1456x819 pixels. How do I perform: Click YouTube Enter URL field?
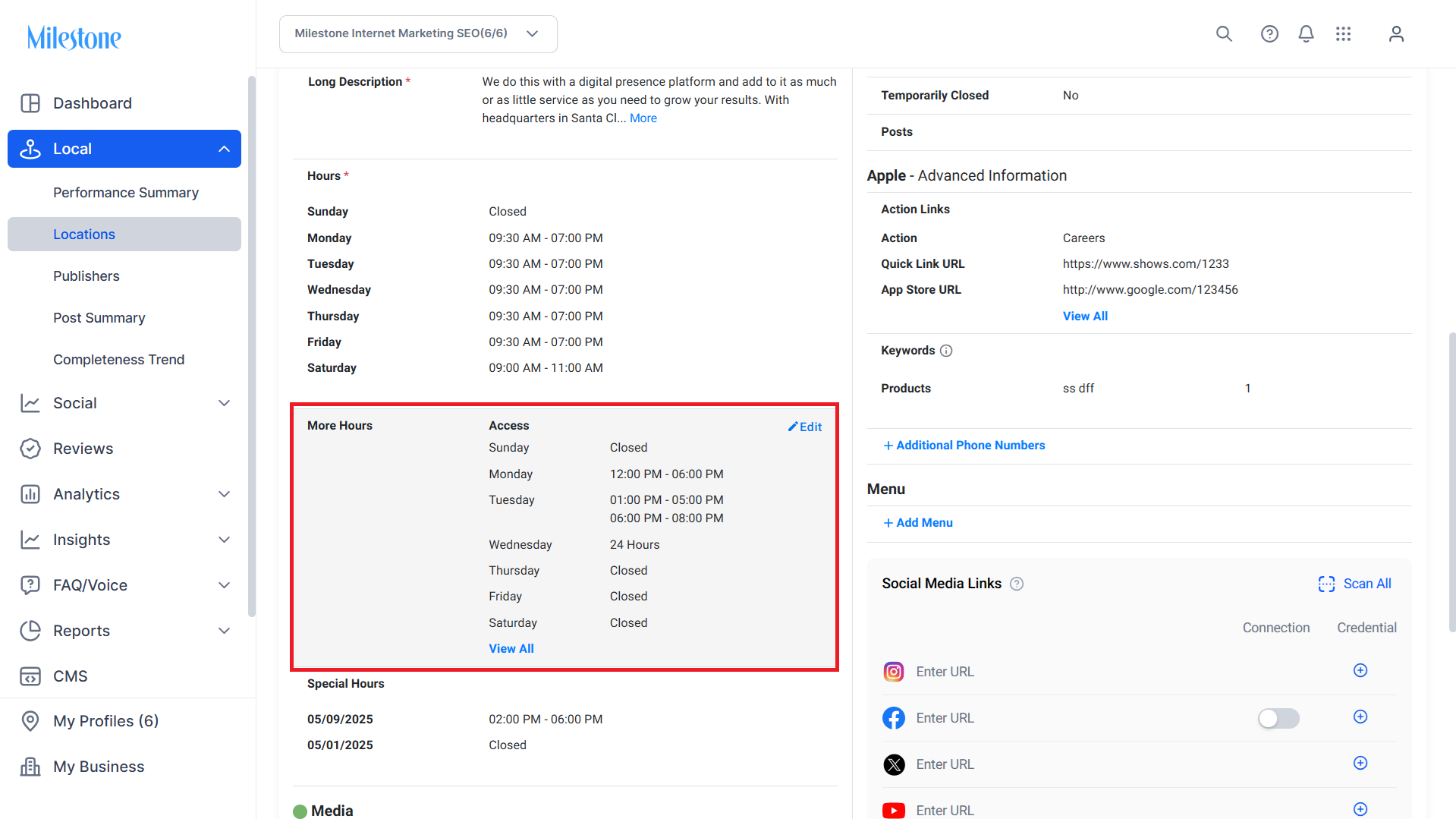pos(945,811)
